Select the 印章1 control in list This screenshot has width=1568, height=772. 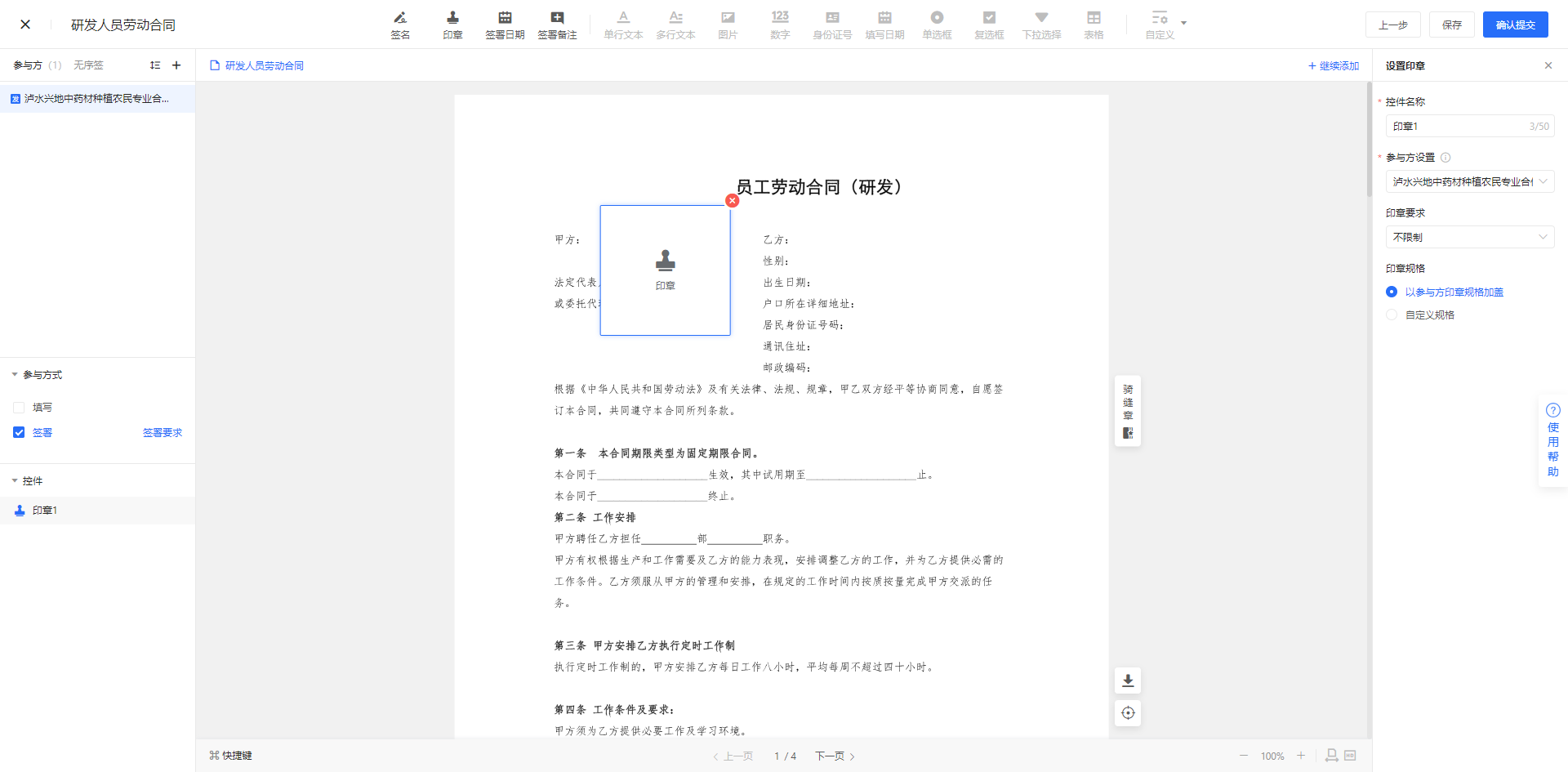click(97, 511)
